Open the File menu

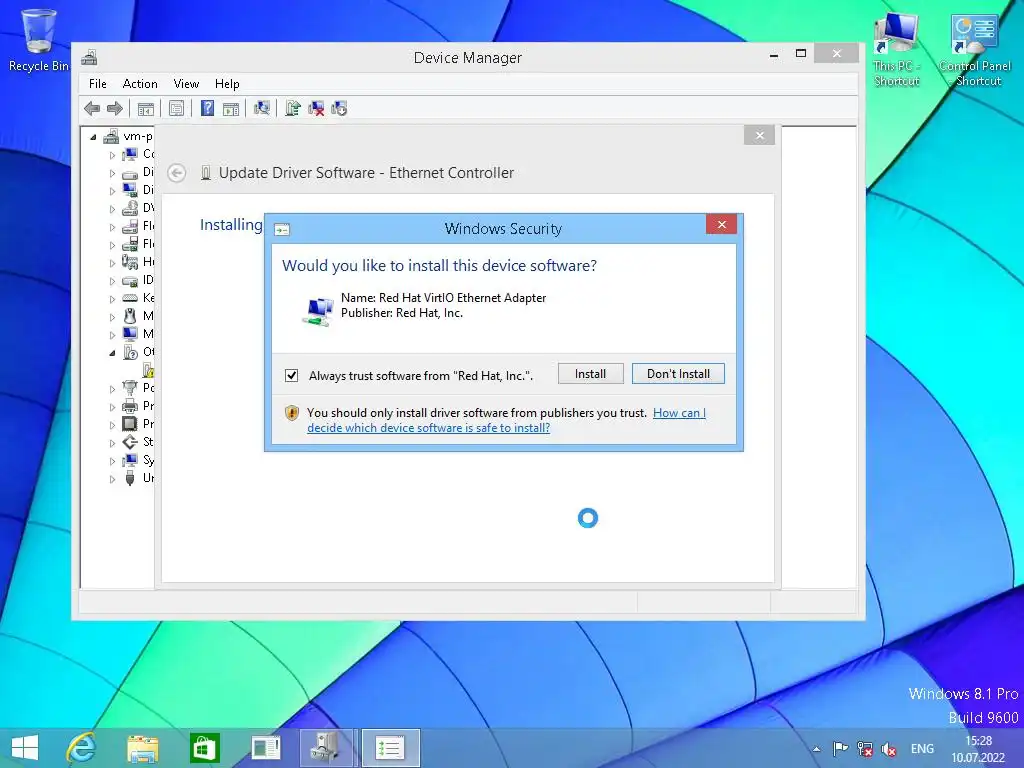98,84
